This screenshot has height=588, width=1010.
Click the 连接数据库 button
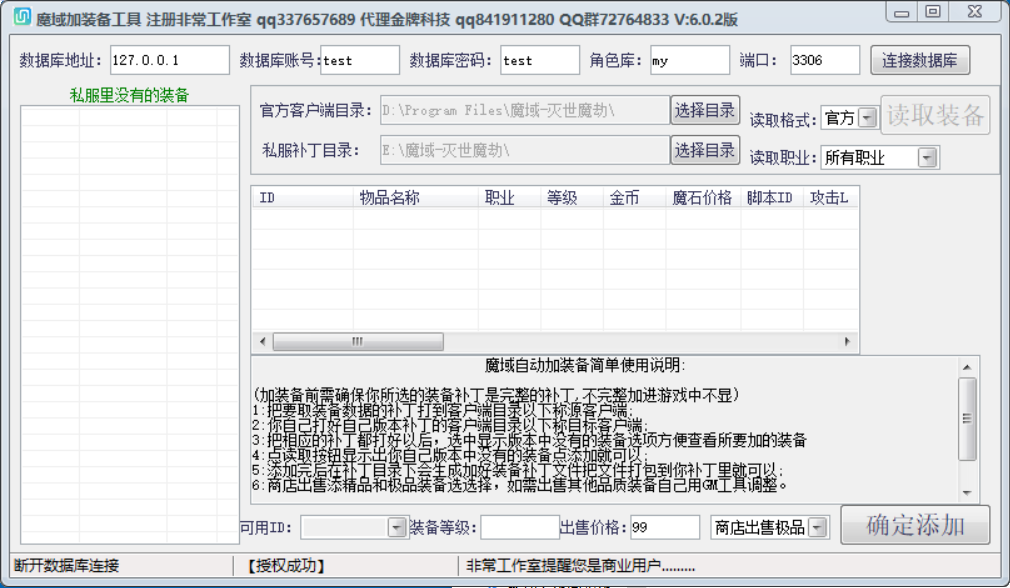tap(920, 61)
